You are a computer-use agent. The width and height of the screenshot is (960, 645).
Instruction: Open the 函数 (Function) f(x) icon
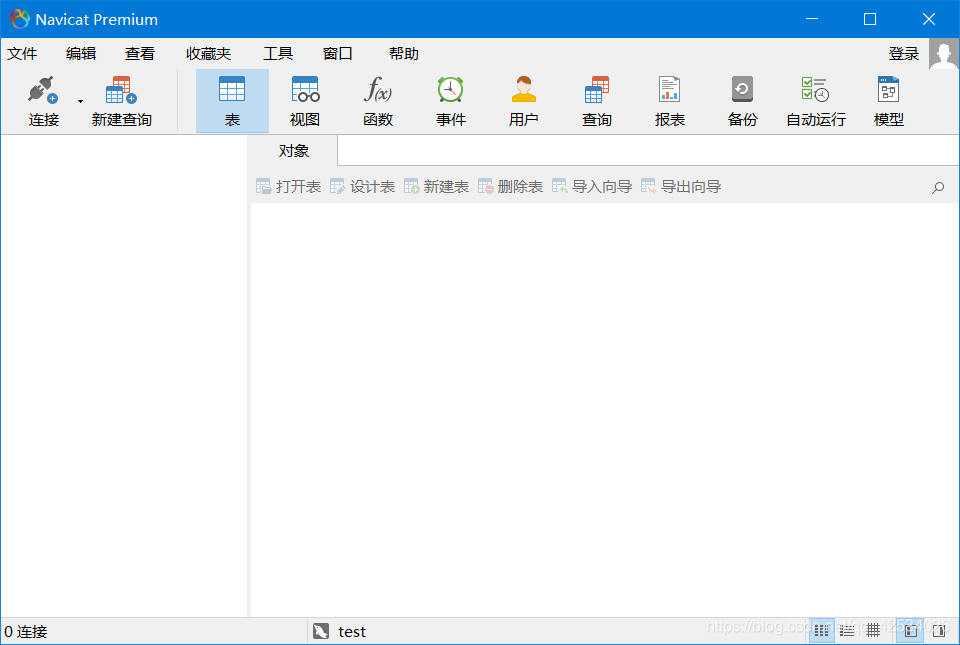(378, 90)
